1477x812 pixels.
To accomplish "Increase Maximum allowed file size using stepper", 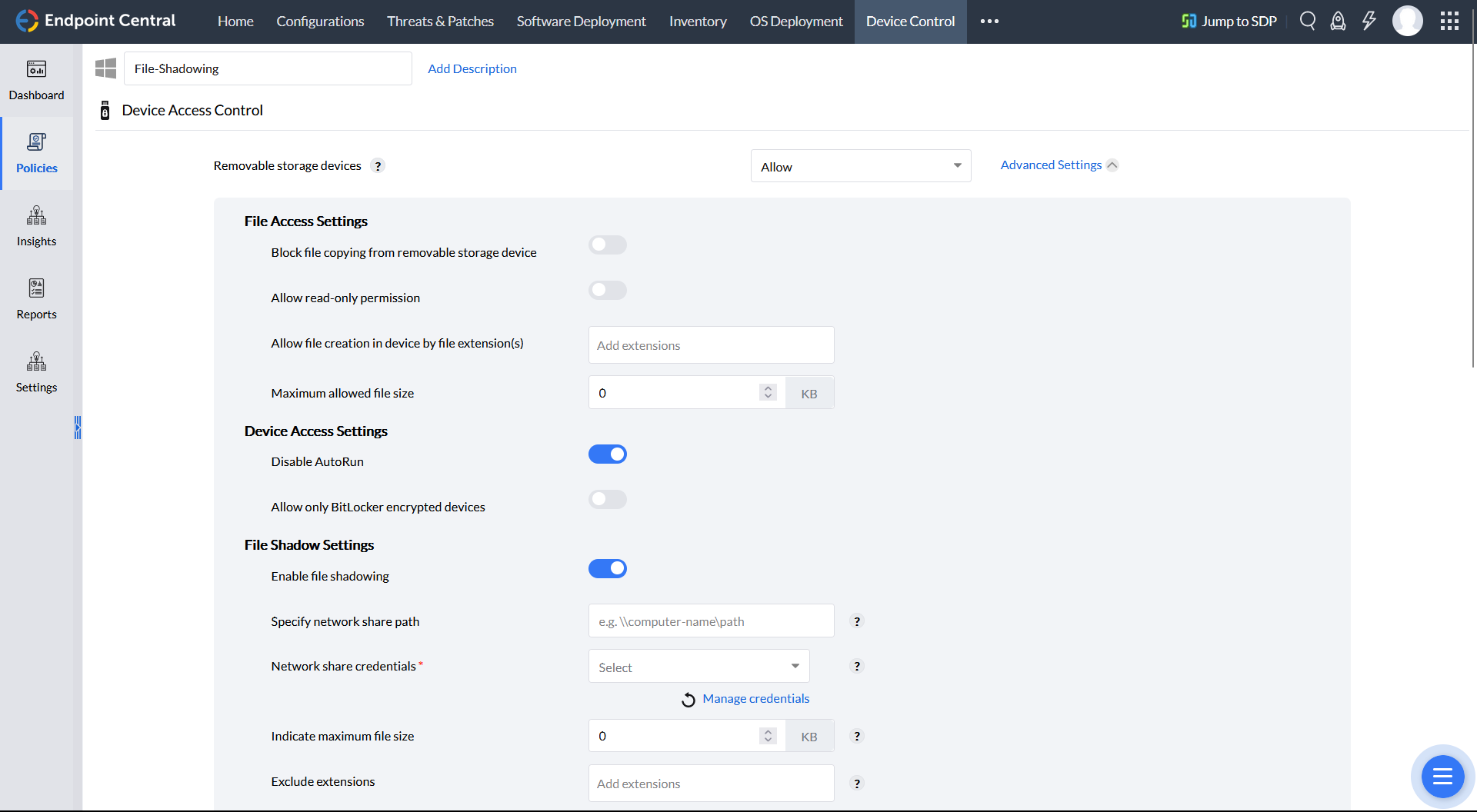I will pyautogui.click(x=767, y=388).
